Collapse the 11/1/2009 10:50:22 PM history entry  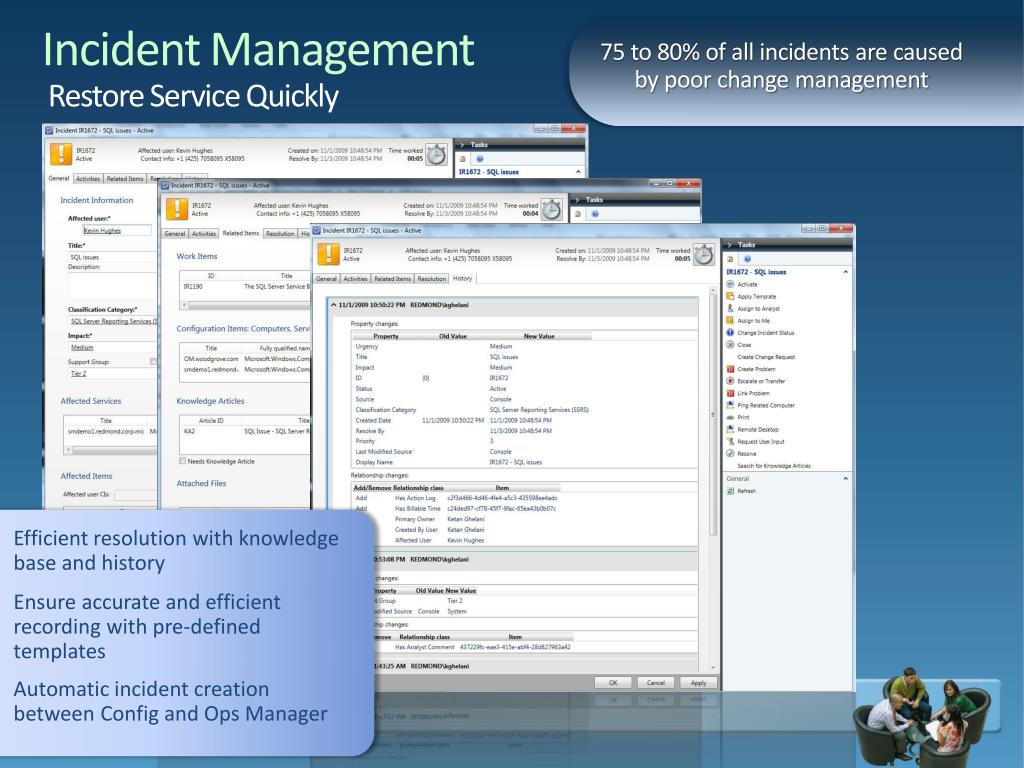coord(334,305)
